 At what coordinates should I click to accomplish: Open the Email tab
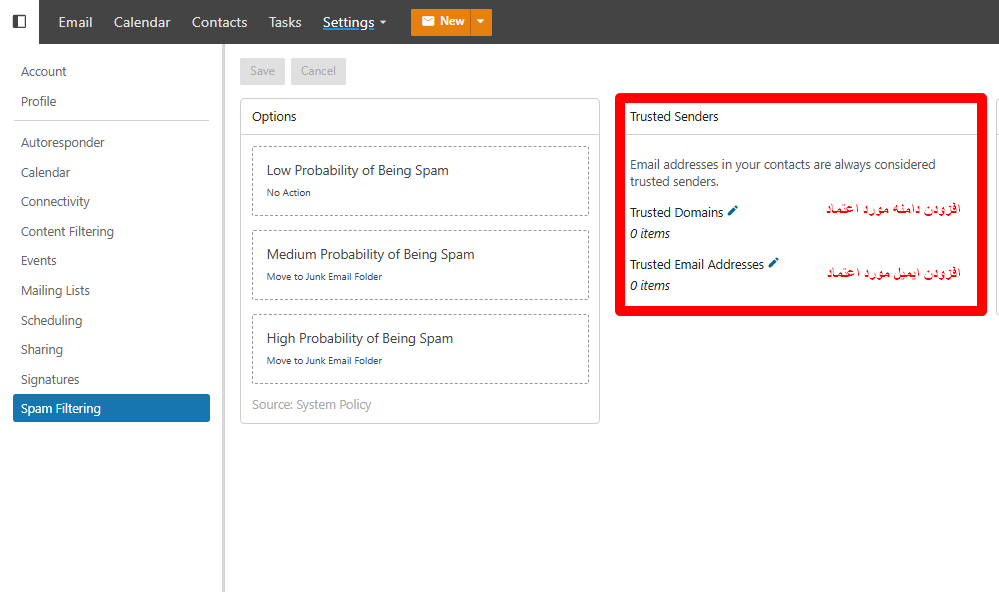click(75, 22)
